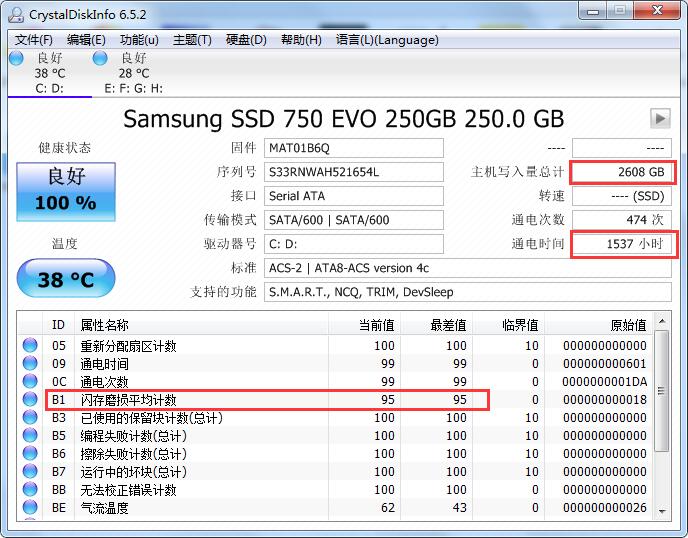This screenshot has width=688, height=538.
Task: Click raw value 000000000601
Action: 605,364
